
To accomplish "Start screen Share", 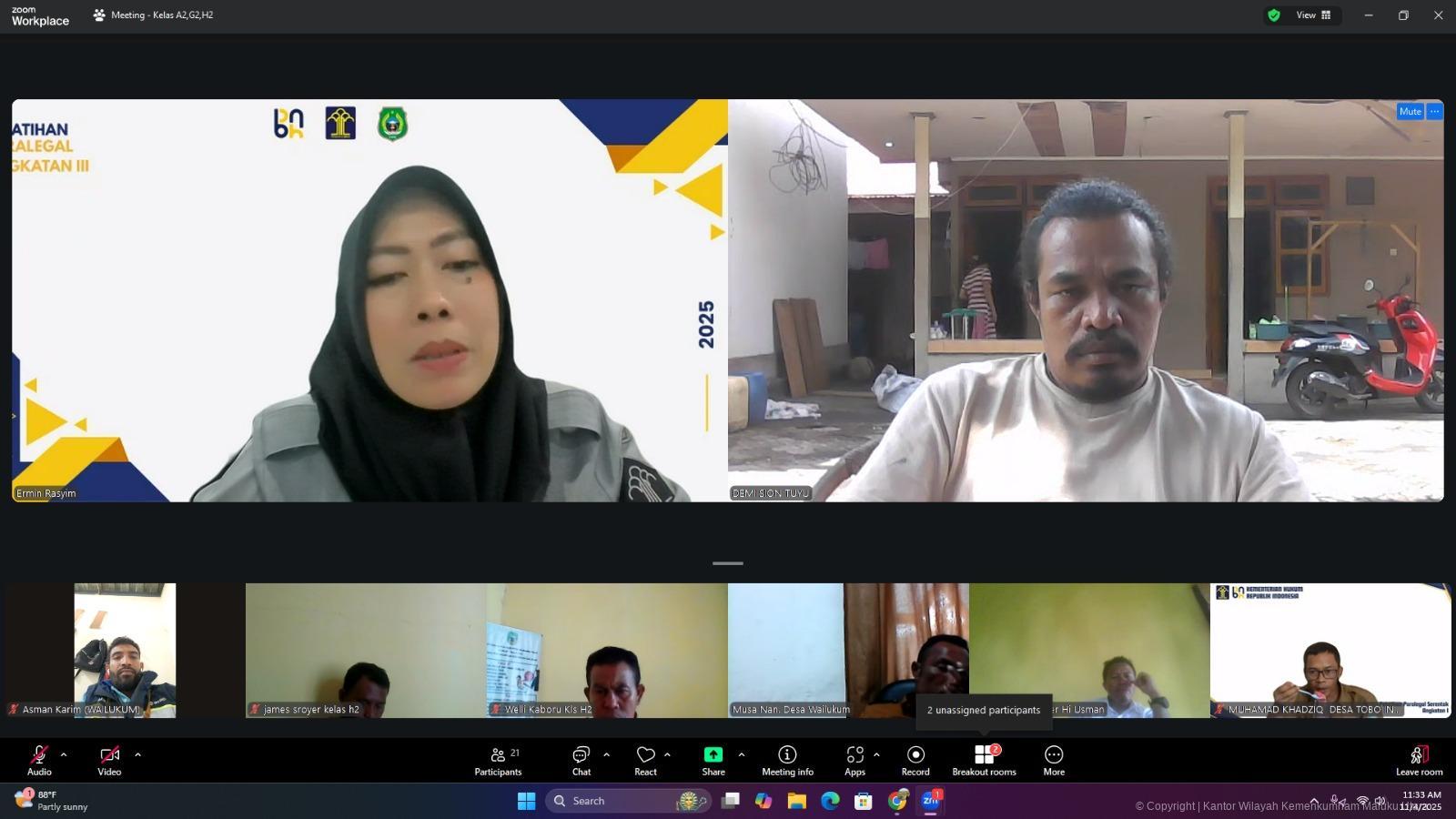I will click(x=713, y=761).
